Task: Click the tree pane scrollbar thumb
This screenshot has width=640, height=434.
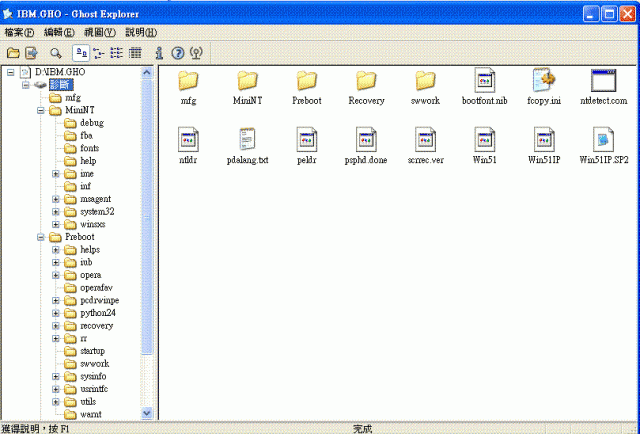Action: [x=147, y=218]
